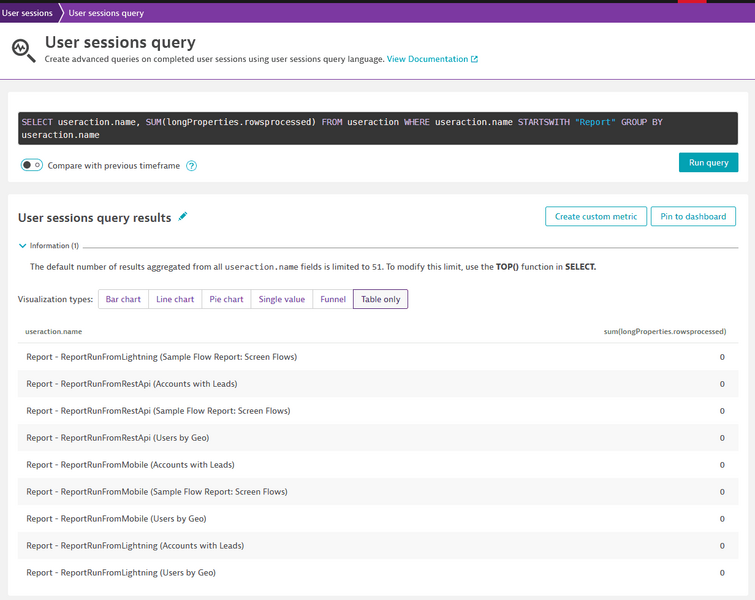This screenshot has height=600, width=755.
Task: Go to User sessions breadcrumb
Action: pyautogui.click(x=28, y=13)
